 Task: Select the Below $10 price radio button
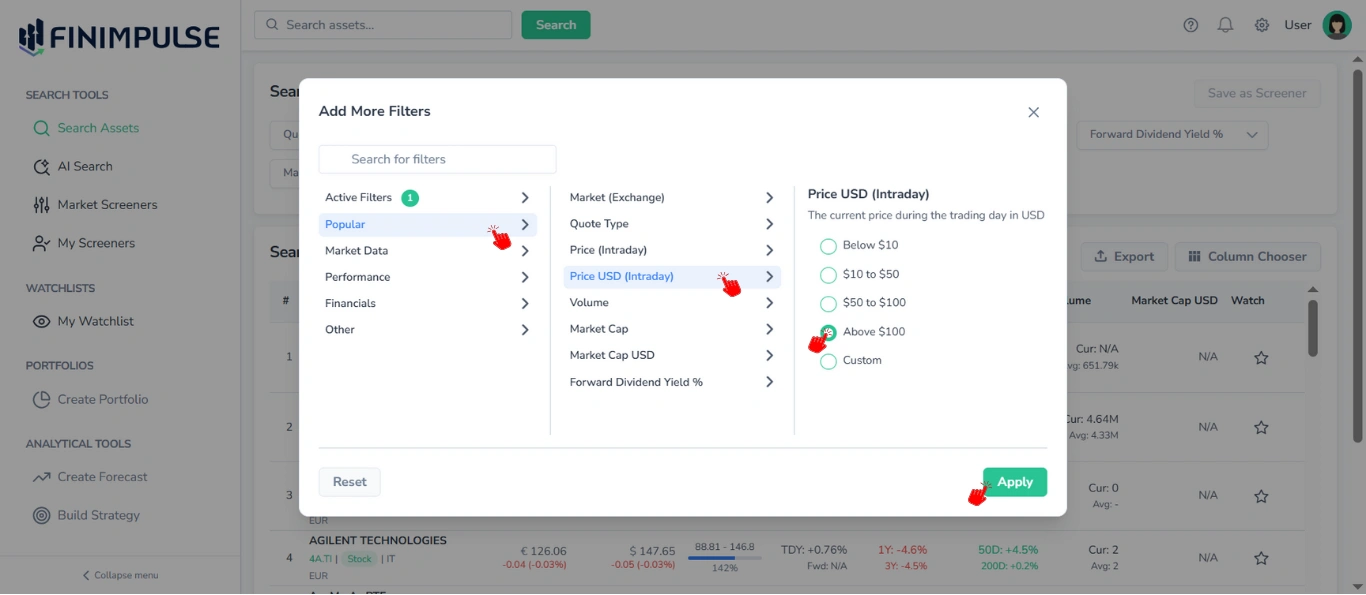[828, 245]
